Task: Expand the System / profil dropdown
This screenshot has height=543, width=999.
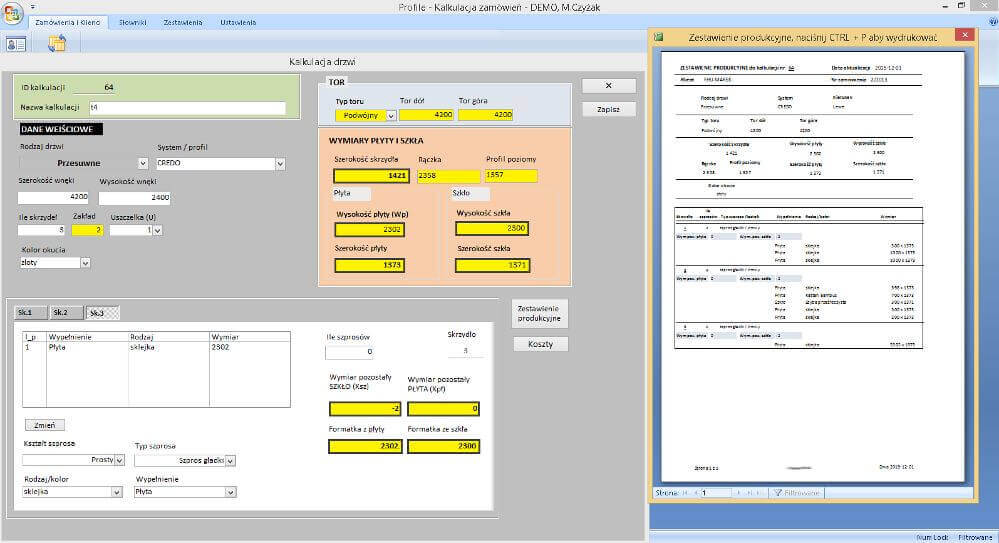Action: (x=280, y=164)
